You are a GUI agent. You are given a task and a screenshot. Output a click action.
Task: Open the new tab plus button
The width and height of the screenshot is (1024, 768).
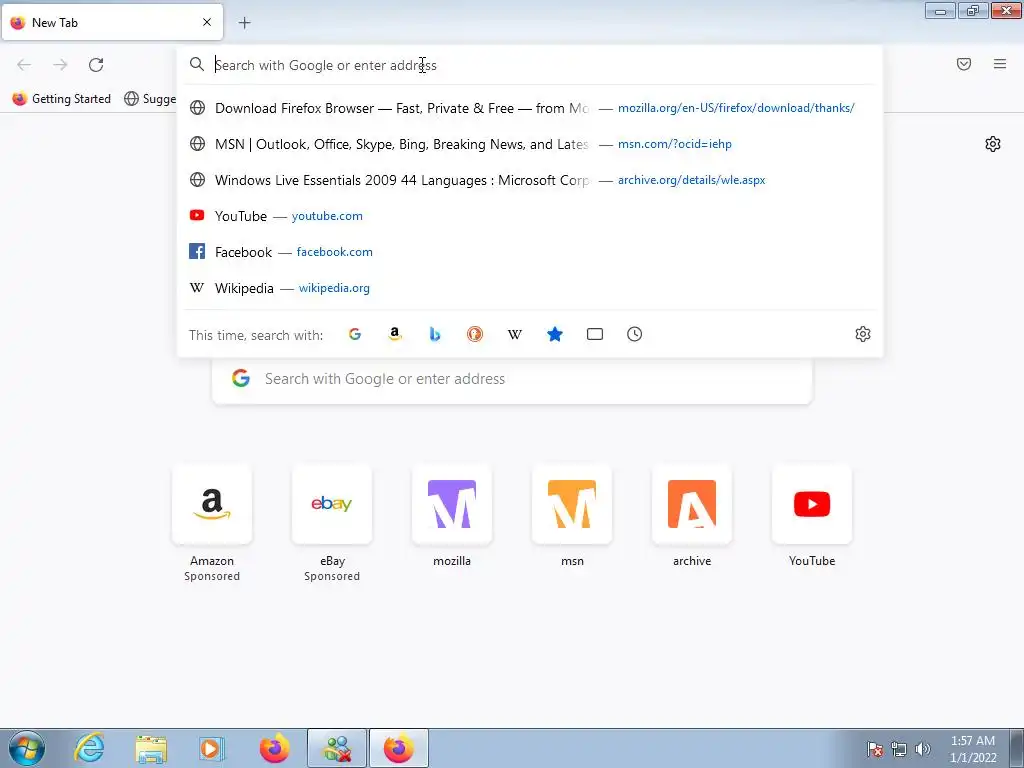click(244, 23)
